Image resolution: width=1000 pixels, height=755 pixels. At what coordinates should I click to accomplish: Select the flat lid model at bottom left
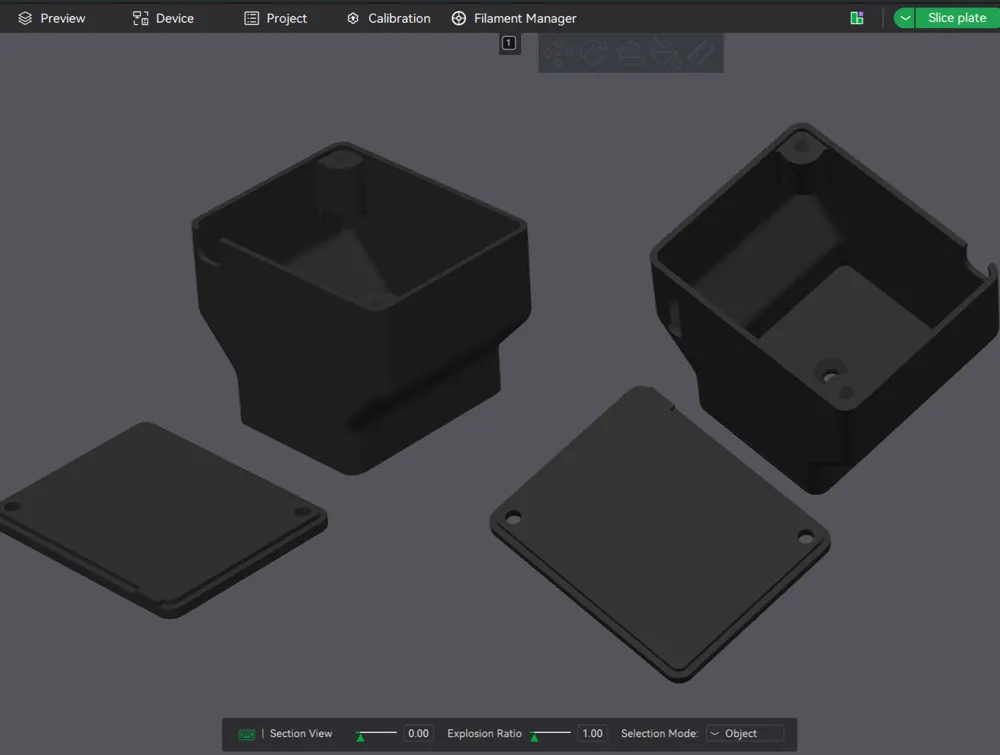[163, 520]
